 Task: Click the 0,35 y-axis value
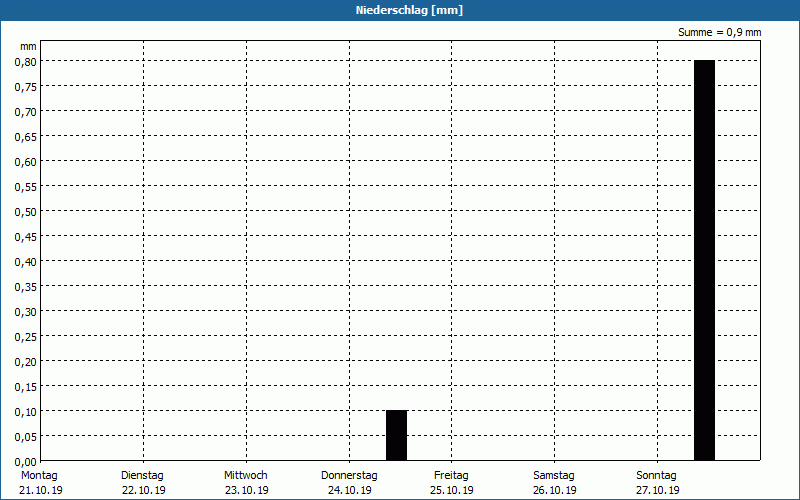coord(26,287)
